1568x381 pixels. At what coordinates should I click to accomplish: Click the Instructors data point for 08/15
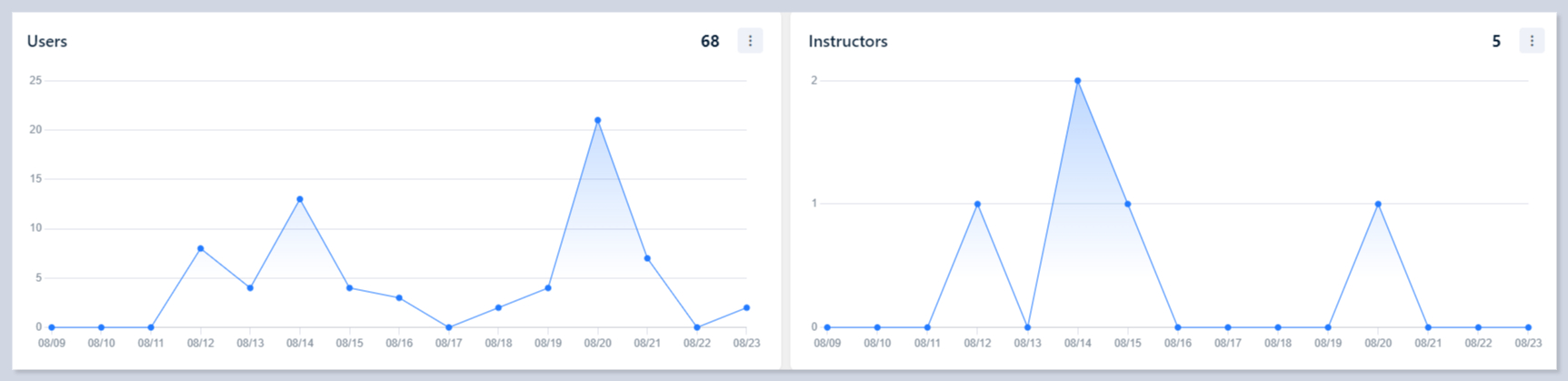1128,204
